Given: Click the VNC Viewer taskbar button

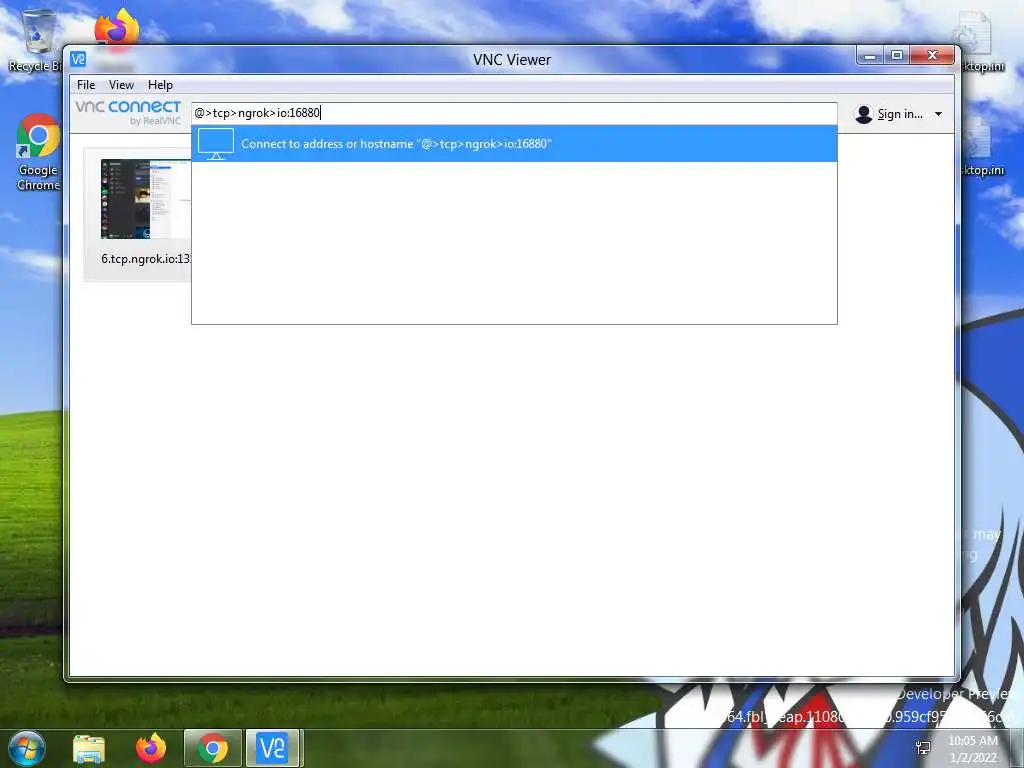Looking at the screenshot, I should (x=272, y=748).
